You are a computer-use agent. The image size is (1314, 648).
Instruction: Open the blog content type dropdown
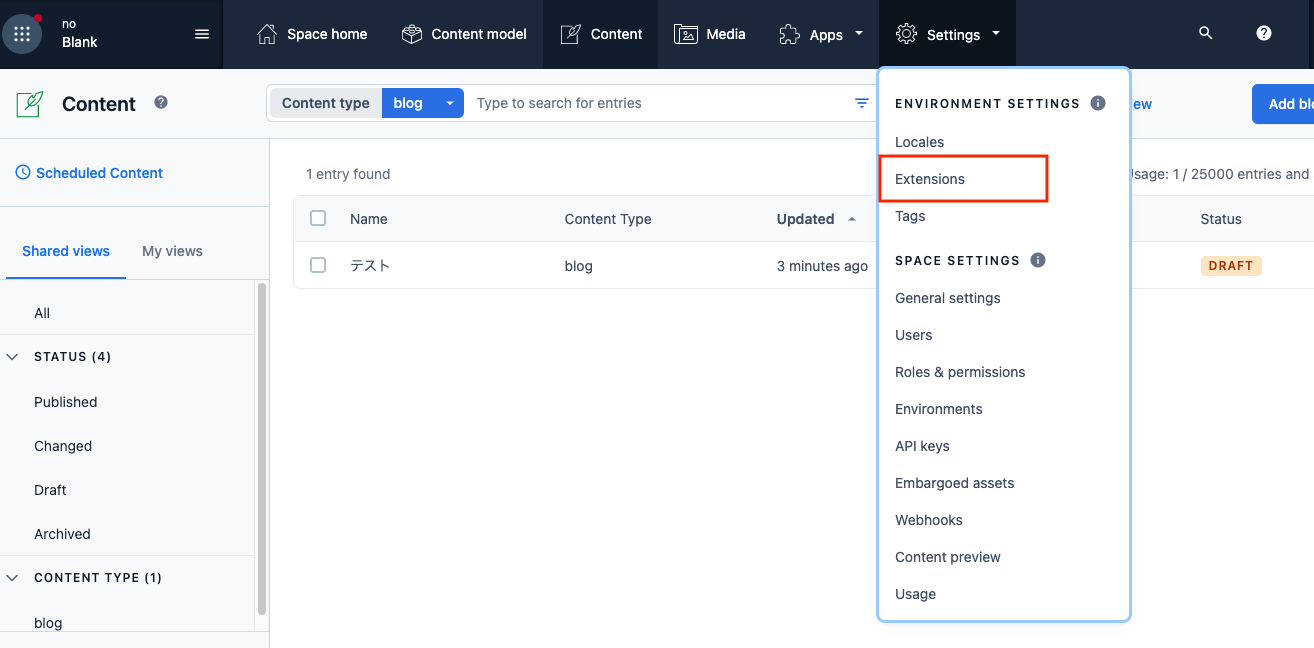(x=423, y=103)
